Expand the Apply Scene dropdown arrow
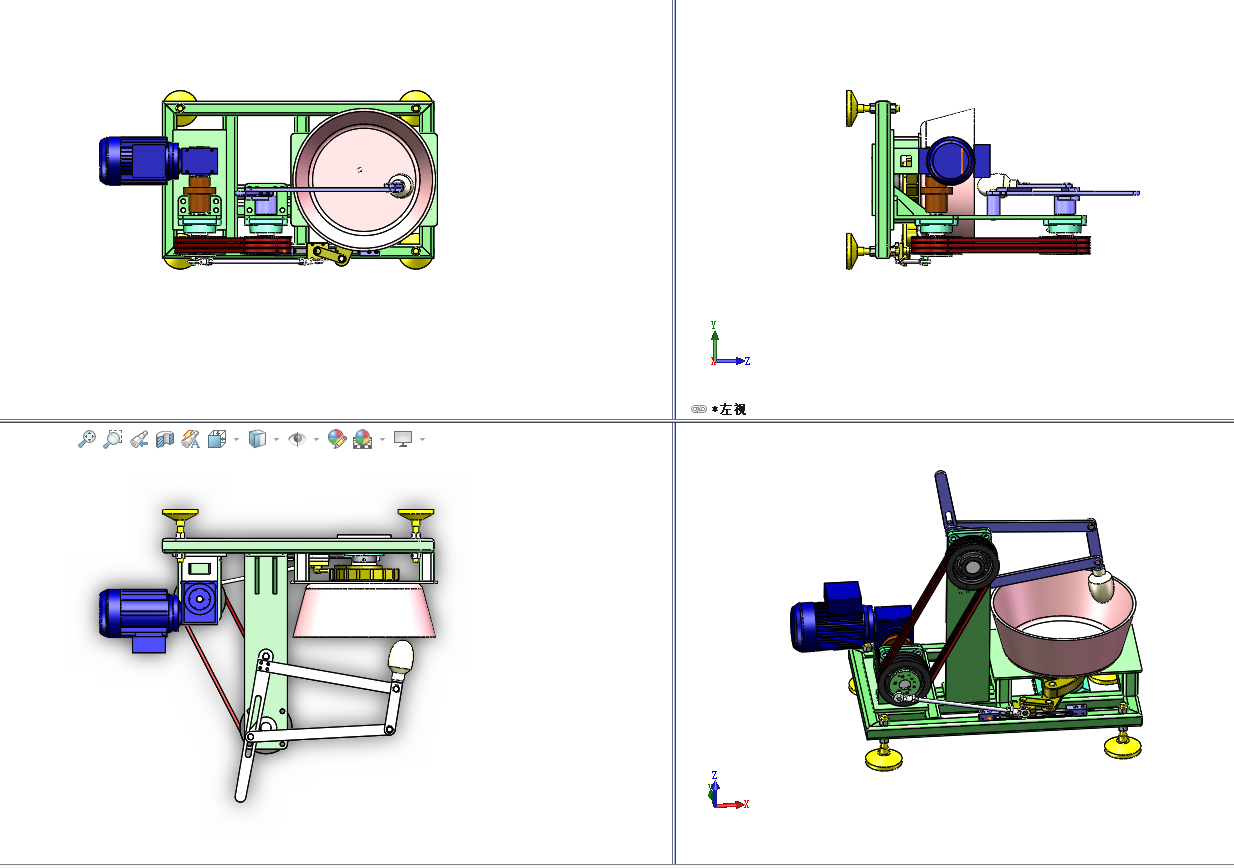The image size is (1234, 868). click(382, 439)
